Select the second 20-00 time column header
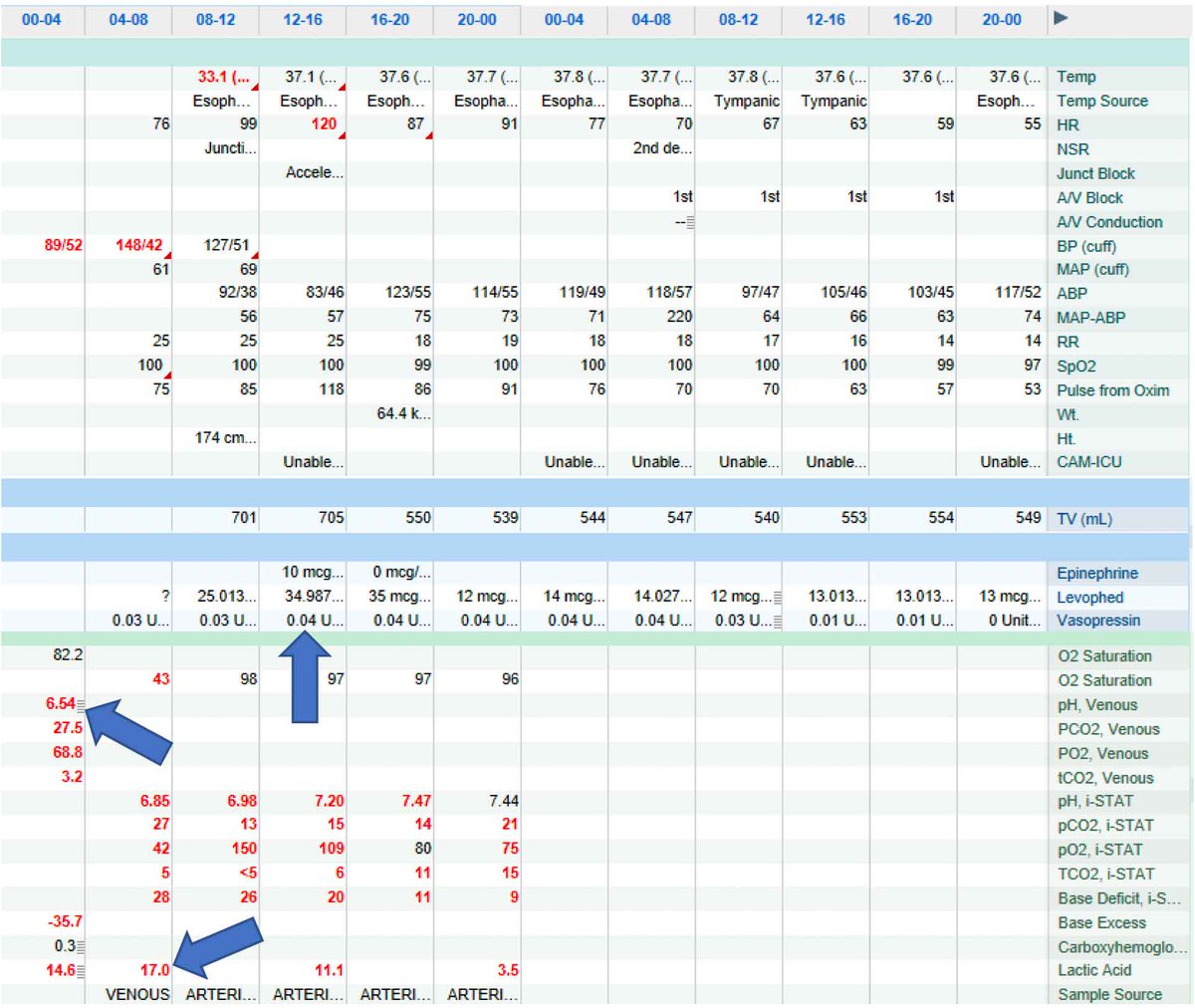 click(x=1000, y=19)
